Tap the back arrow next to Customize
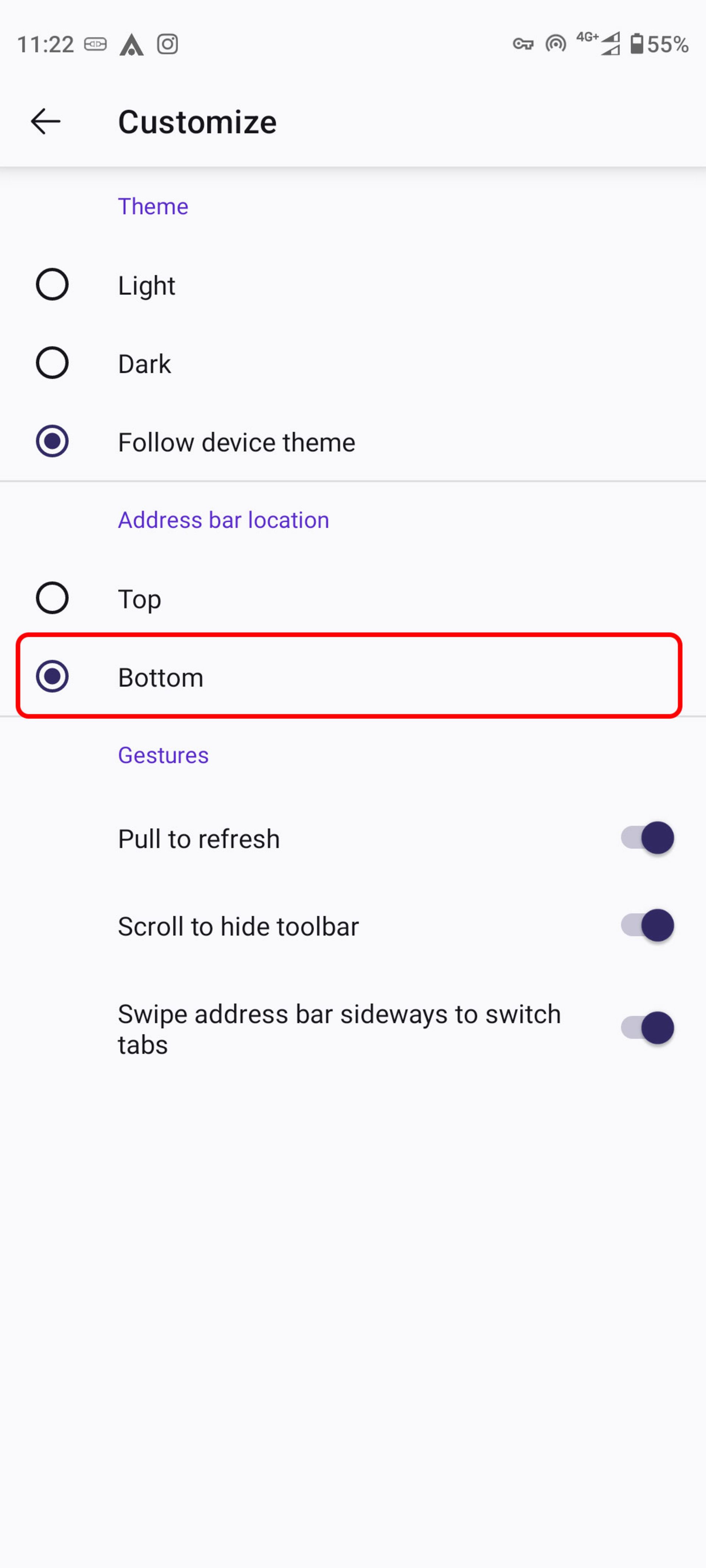706x1568 pixels. [46, 122]
